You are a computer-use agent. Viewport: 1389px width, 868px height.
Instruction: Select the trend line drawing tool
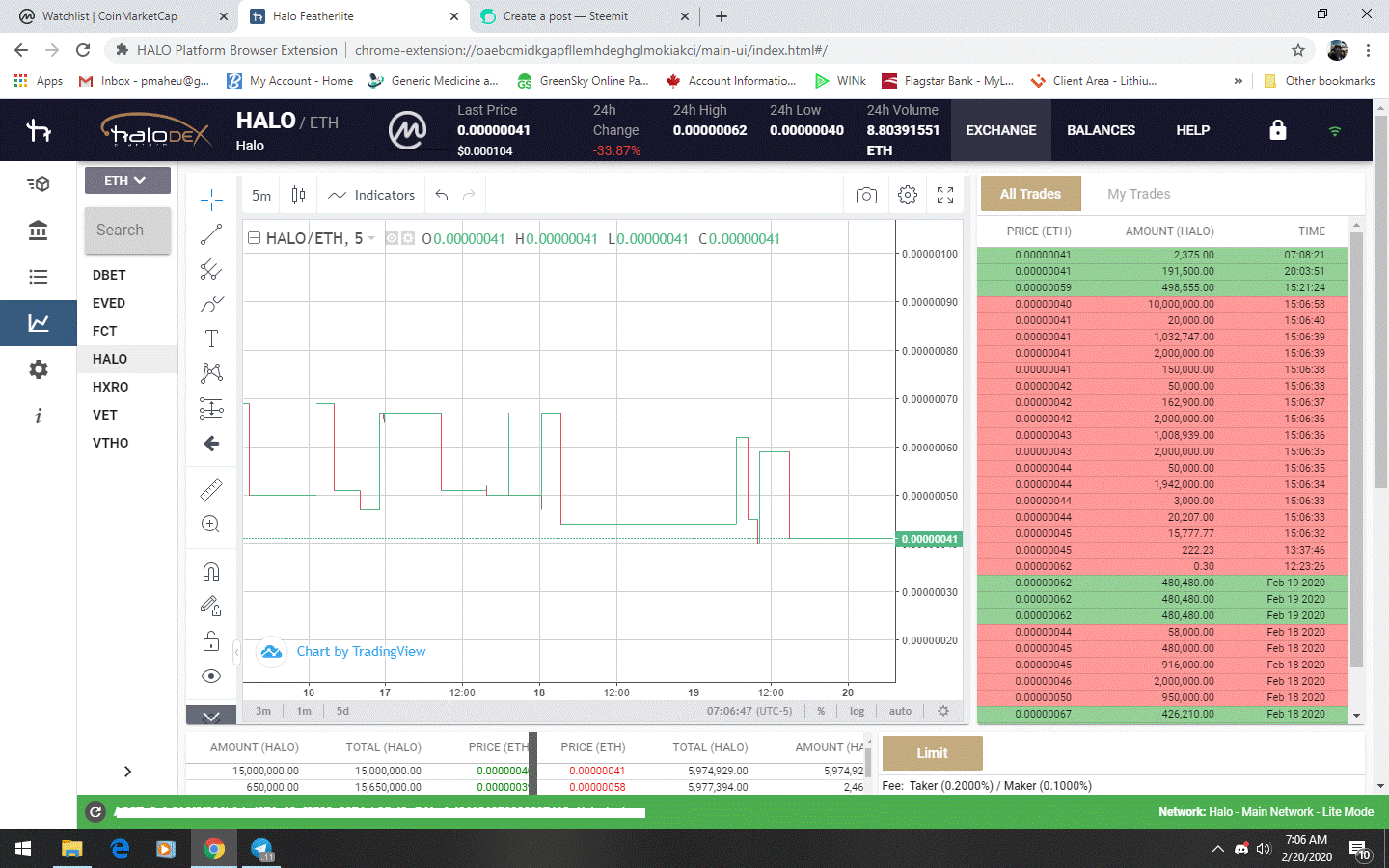(211, 234)
